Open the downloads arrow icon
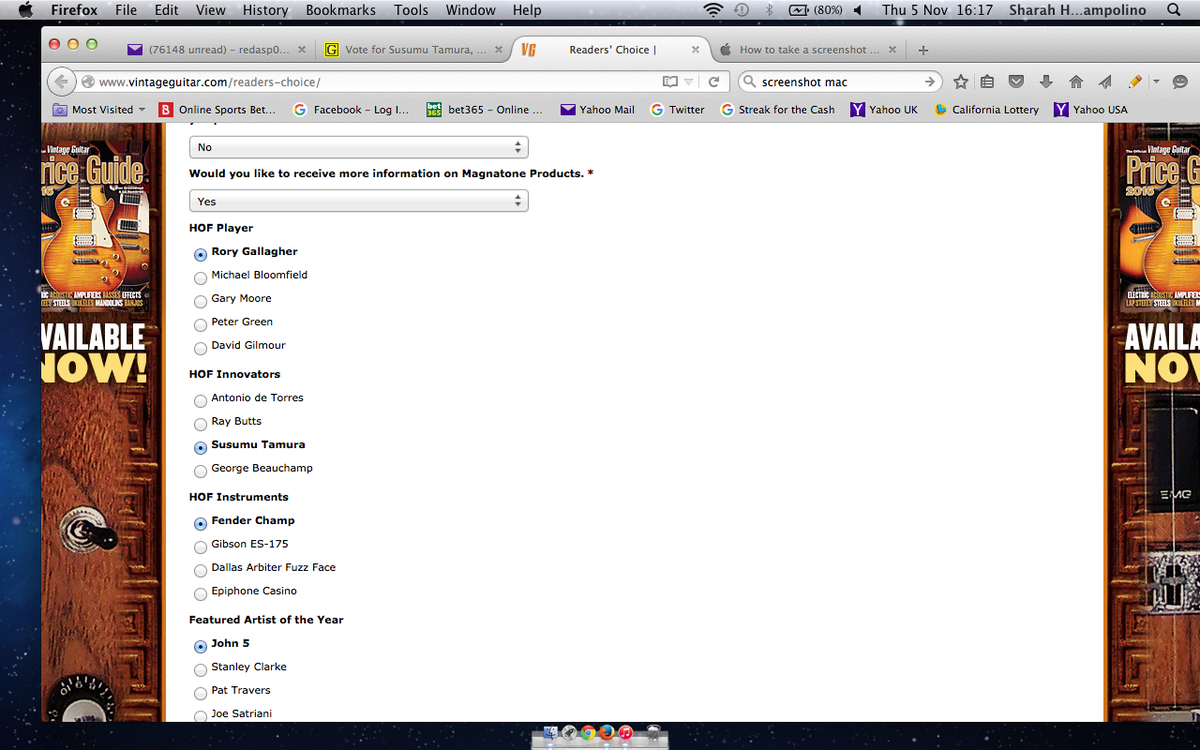Screen dimensions: 1200x750 pos(1047,82)
